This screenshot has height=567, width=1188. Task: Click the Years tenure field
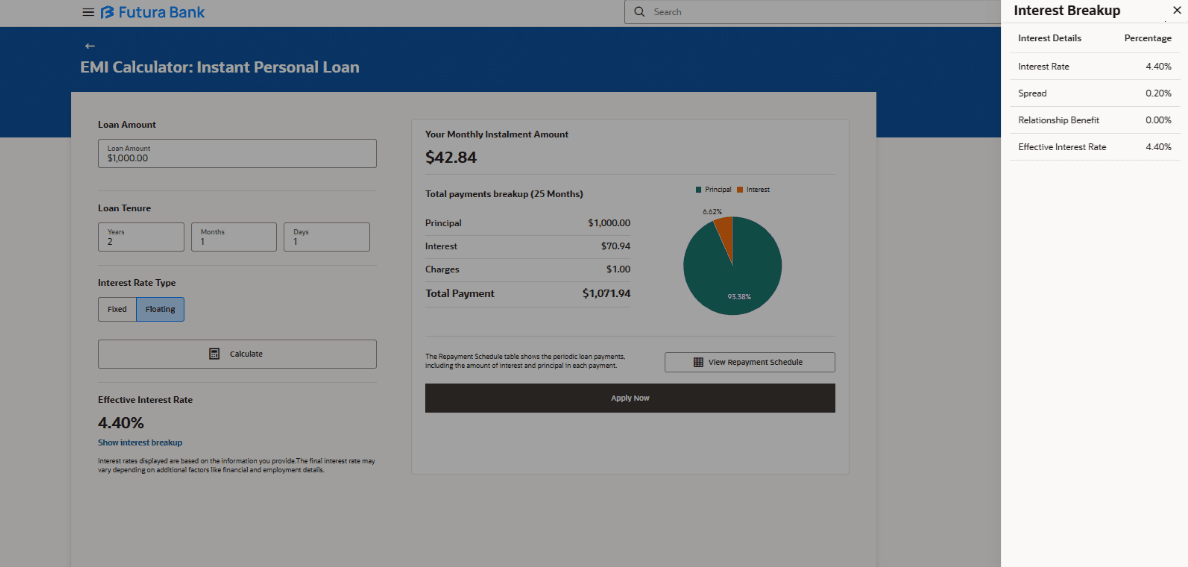tap(141, 237)
